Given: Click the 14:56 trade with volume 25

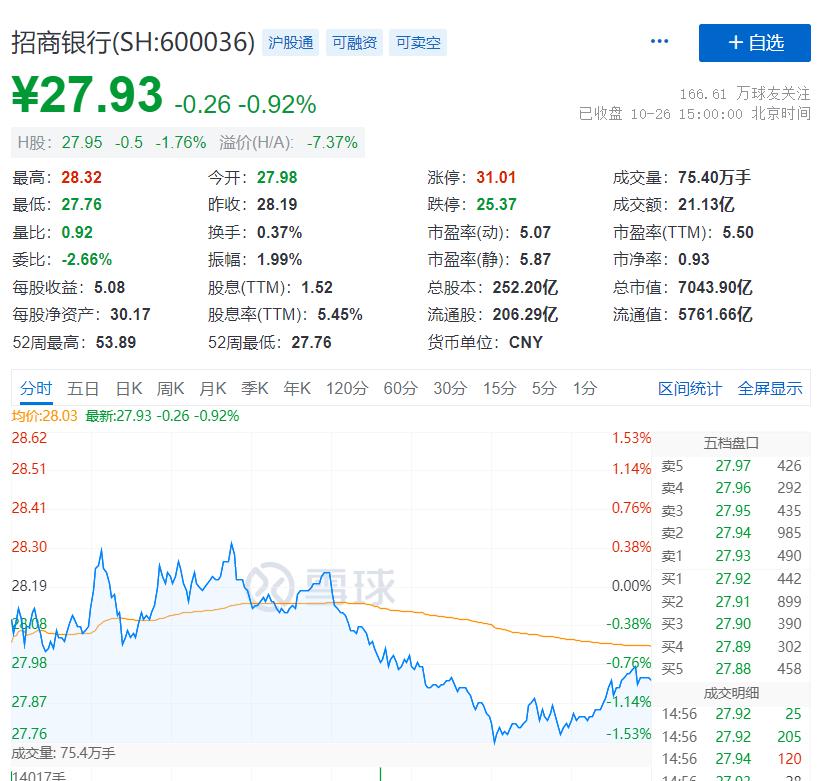Looking at the screenshot, I should pos(731,714).
